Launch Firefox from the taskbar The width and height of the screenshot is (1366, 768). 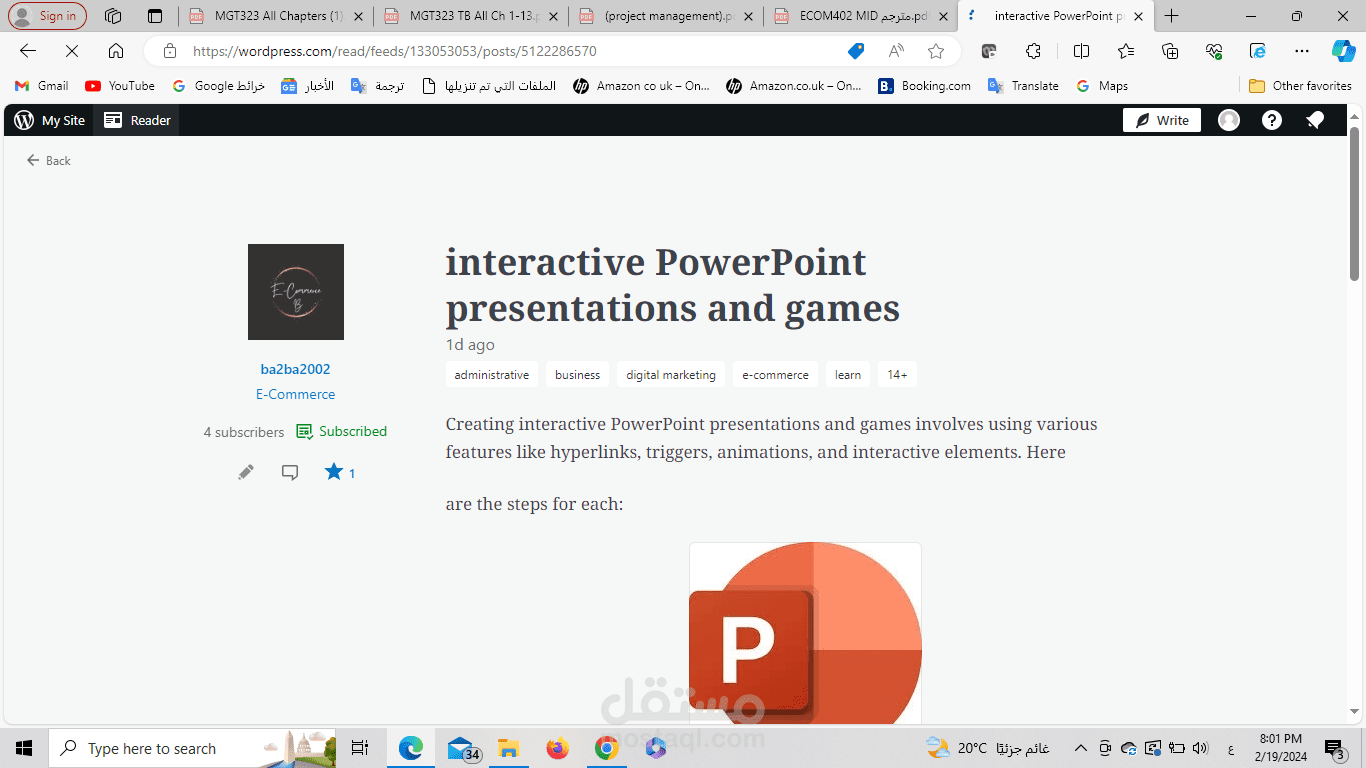tap(558, 748)
